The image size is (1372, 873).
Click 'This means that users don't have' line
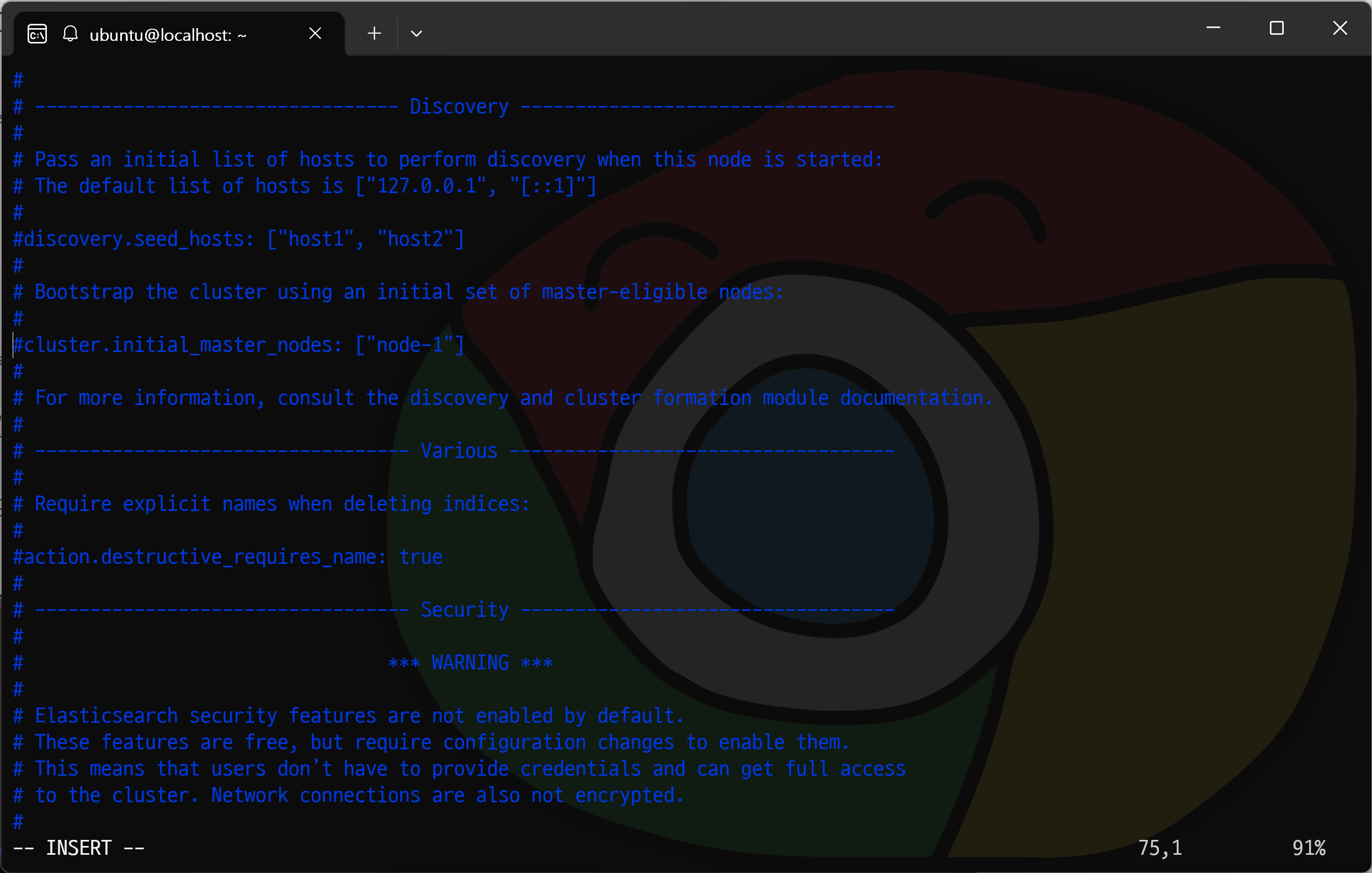(x=459, y=769)
